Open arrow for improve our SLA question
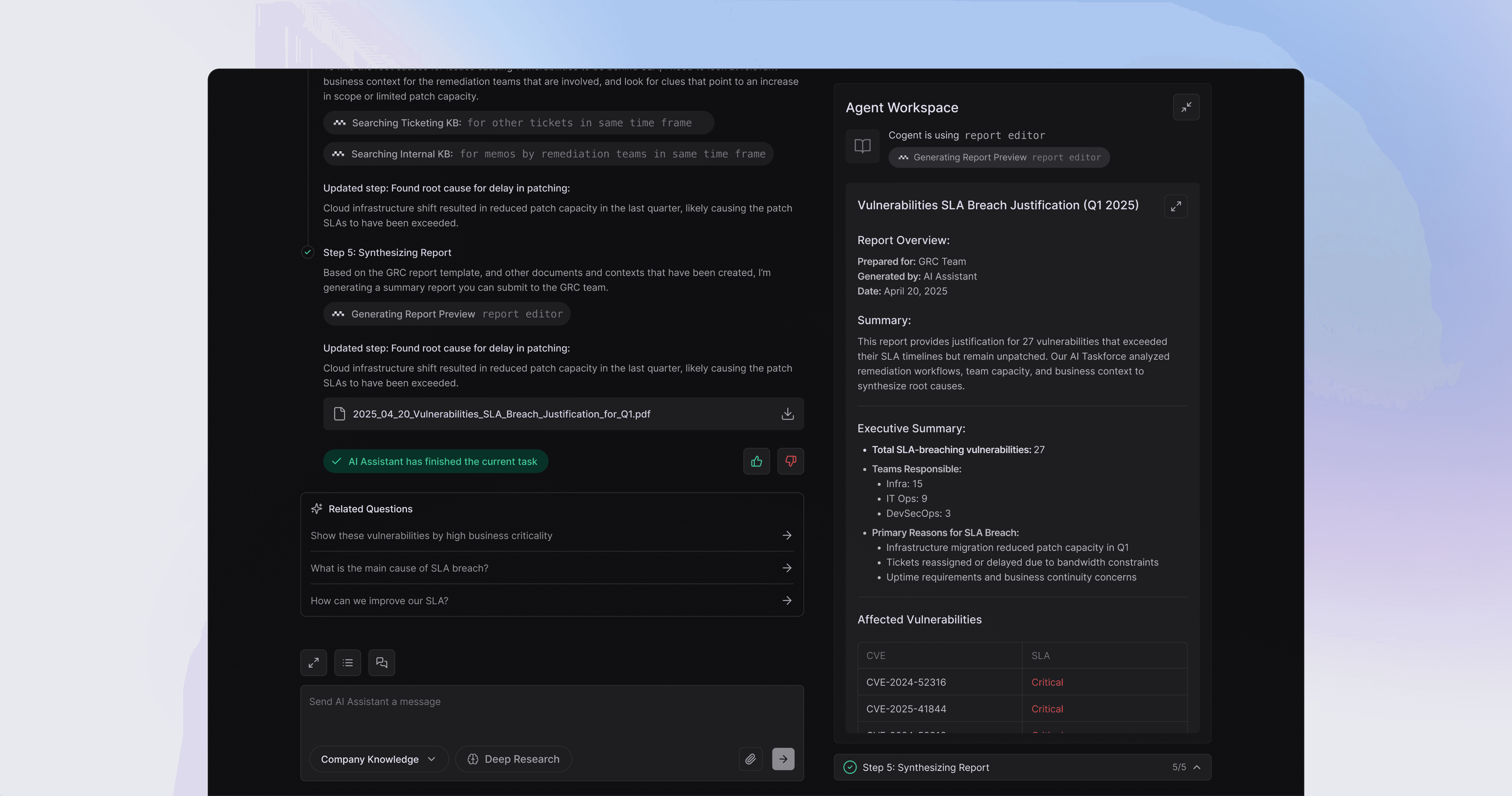Screen dimensions: 1512x796 click(787, 601)
